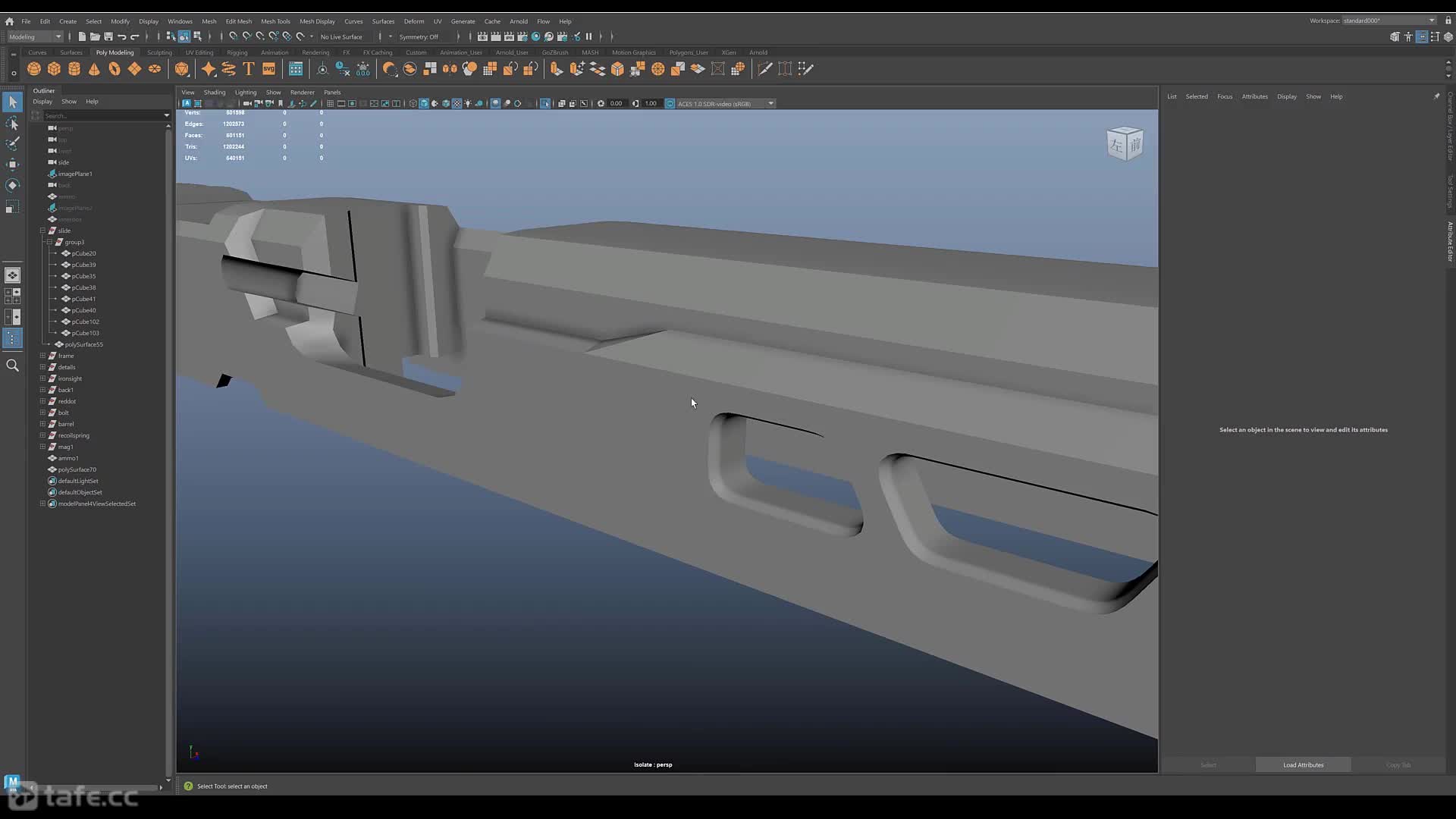Click the Open Scene folder icon
The width and height of the screenshot is (1456, 819).
click(x=95, y=36)
